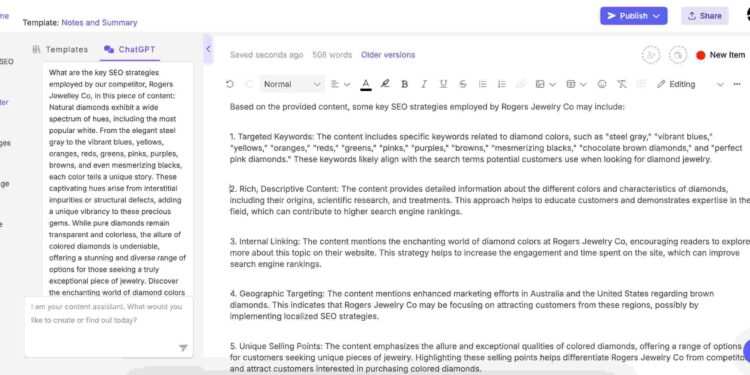Click the greyed icon before Editing

tap(641, 84)
